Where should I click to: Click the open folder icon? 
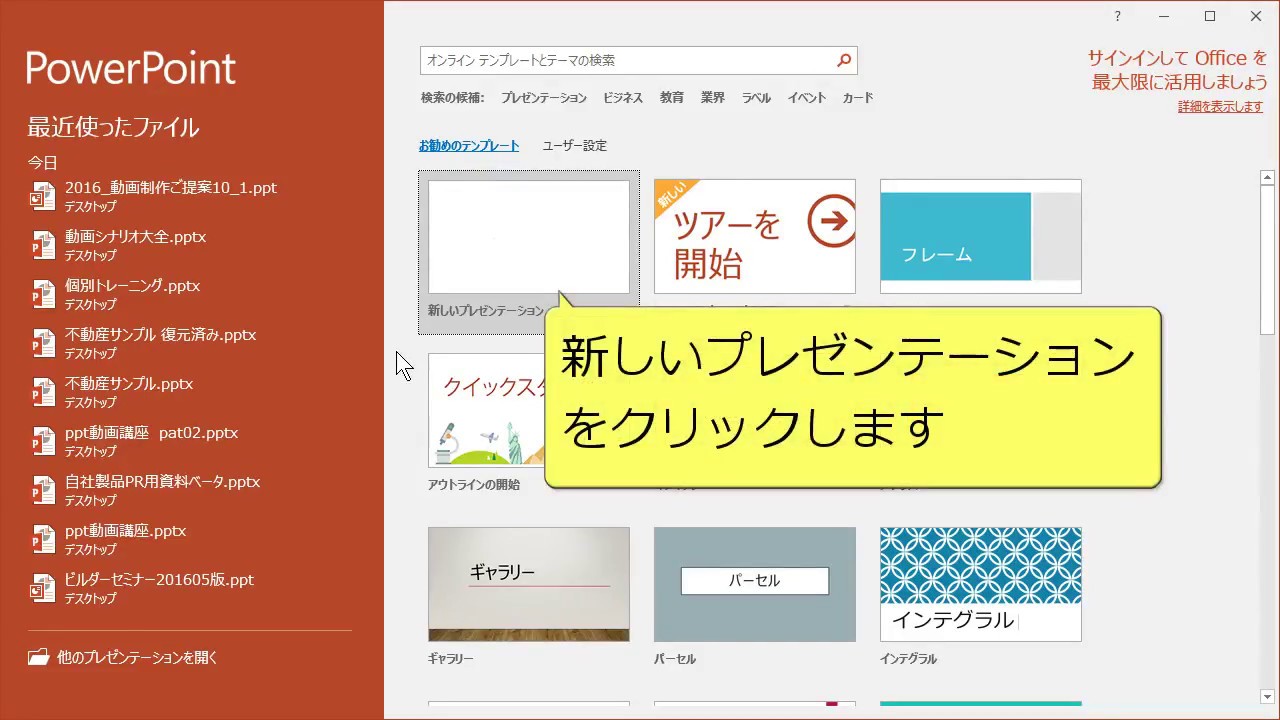pos(38,658)
